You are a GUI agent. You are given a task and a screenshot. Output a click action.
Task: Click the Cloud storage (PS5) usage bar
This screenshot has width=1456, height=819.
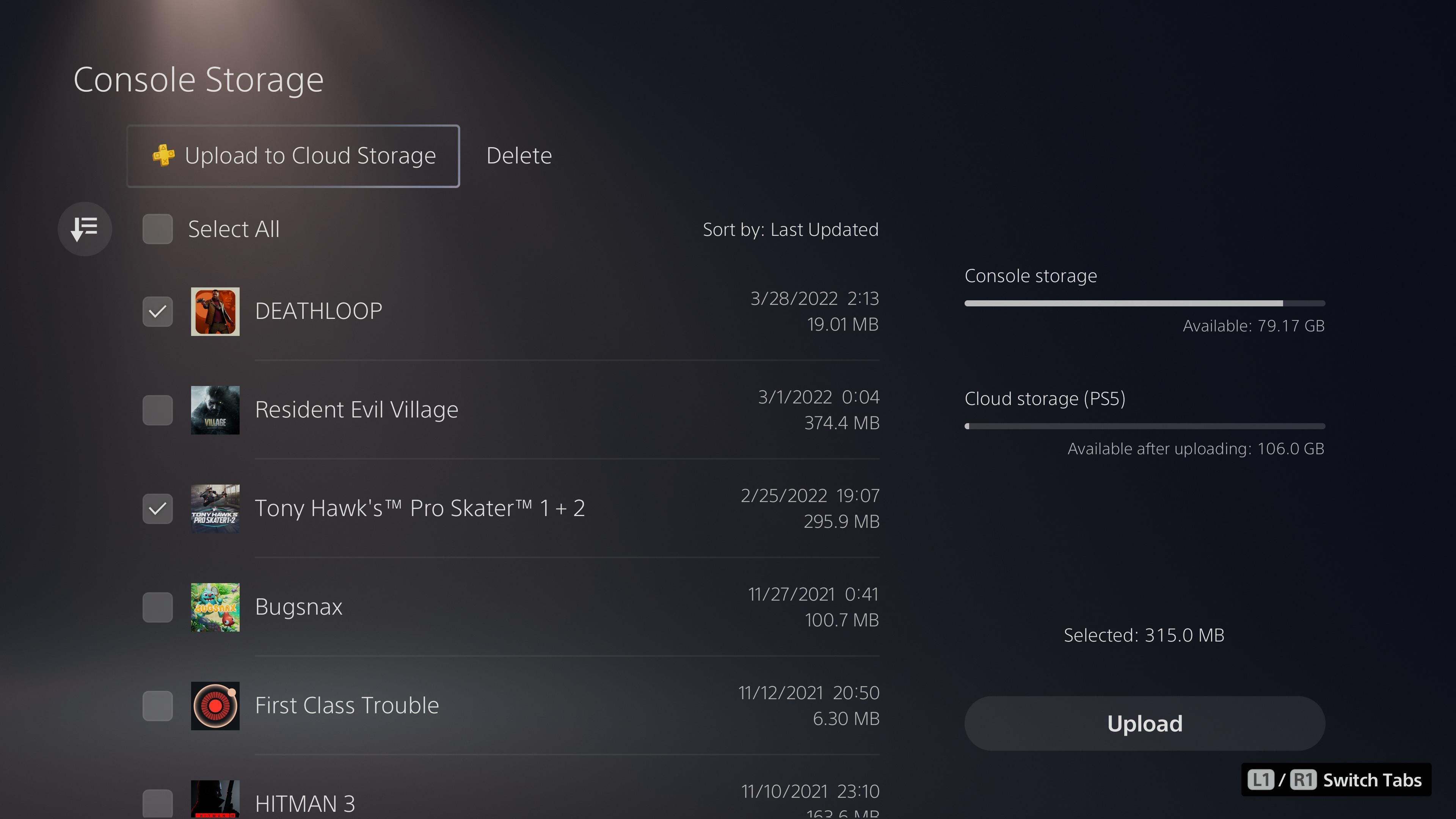coord(1145,426)
